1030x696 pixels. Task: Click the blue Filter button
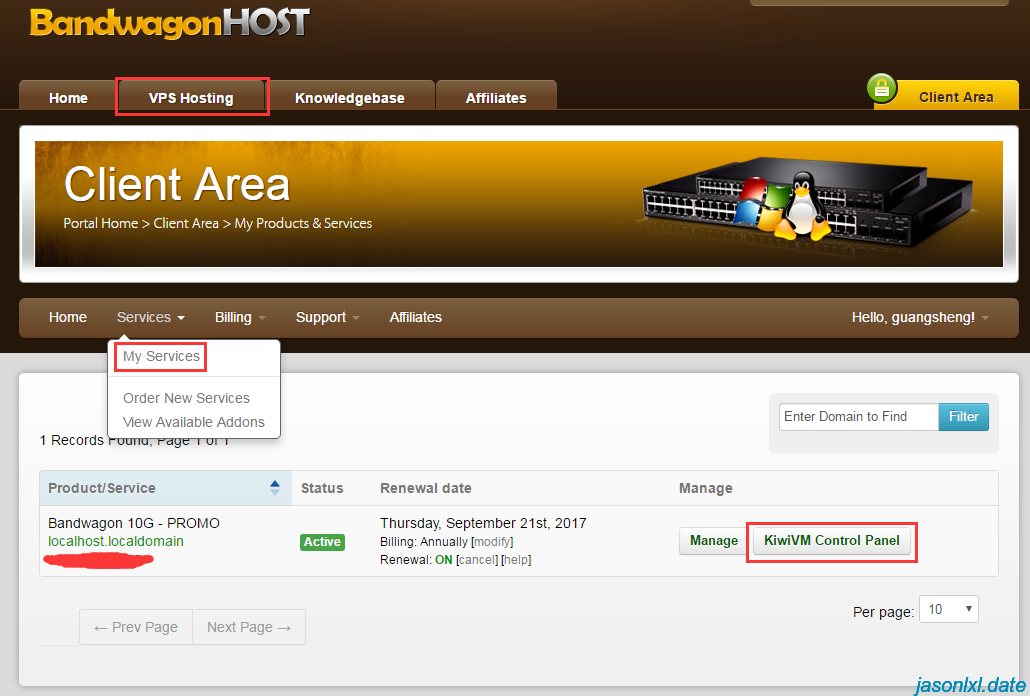coord(964,417)
